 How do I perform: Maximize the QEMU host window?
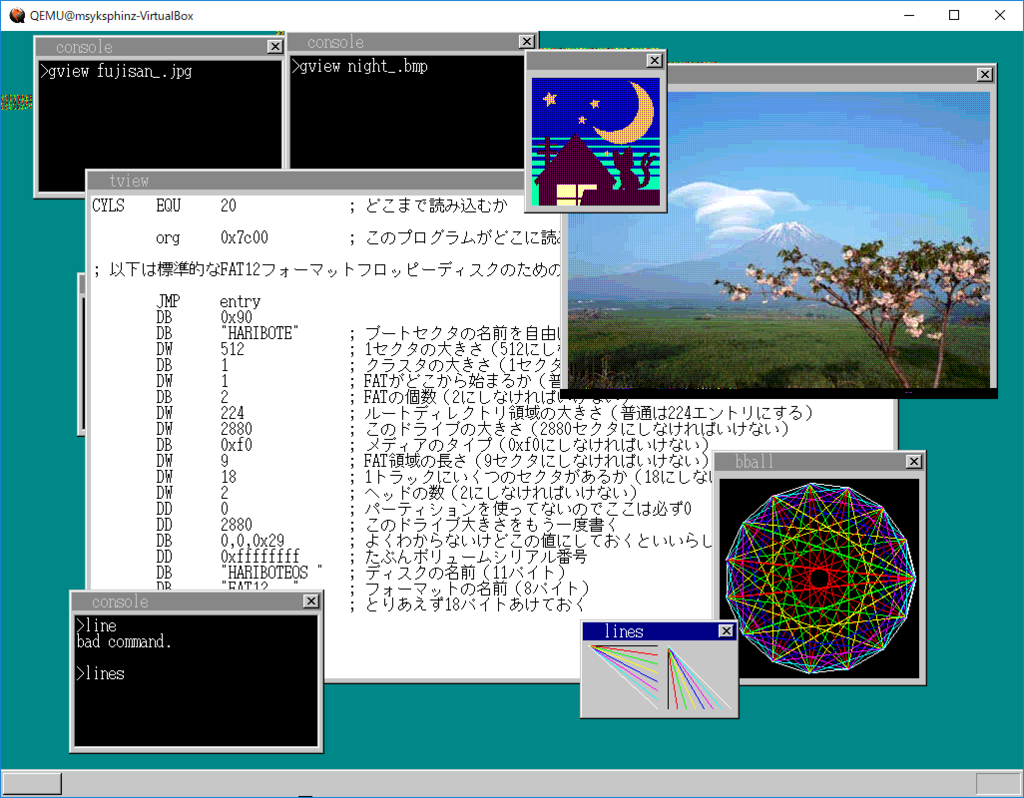point(954,15)
